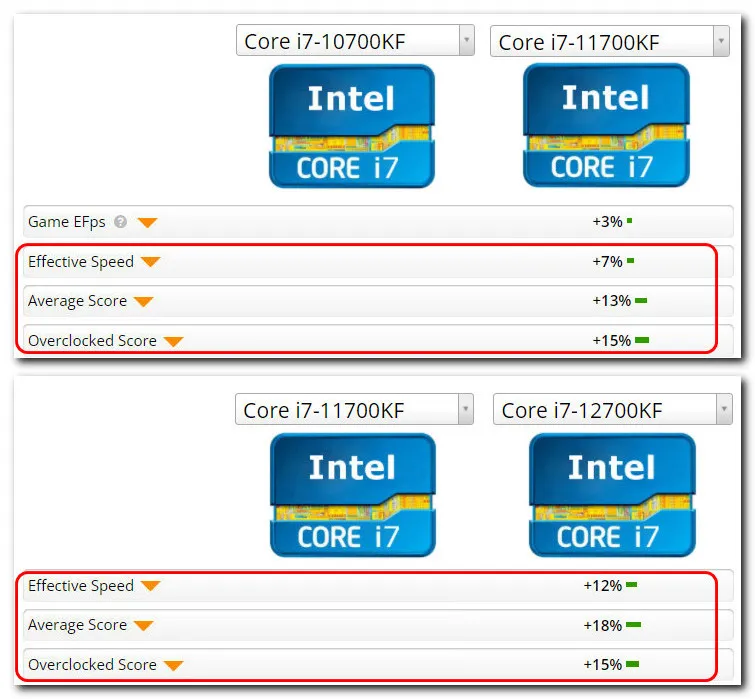Click the Average Score label in the +13% row
The width and height of the screenshot is (755, 699).
[77, 301]
